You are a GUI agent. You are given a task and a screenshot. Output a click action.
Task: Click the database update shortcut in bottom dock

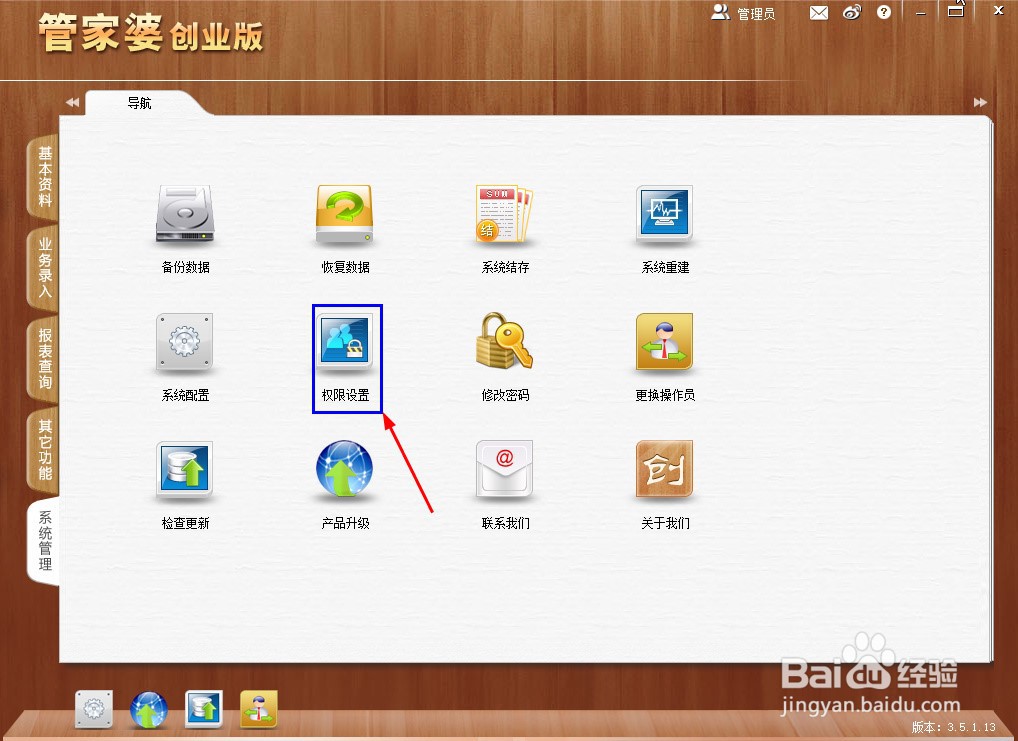(x=204, y=709)
